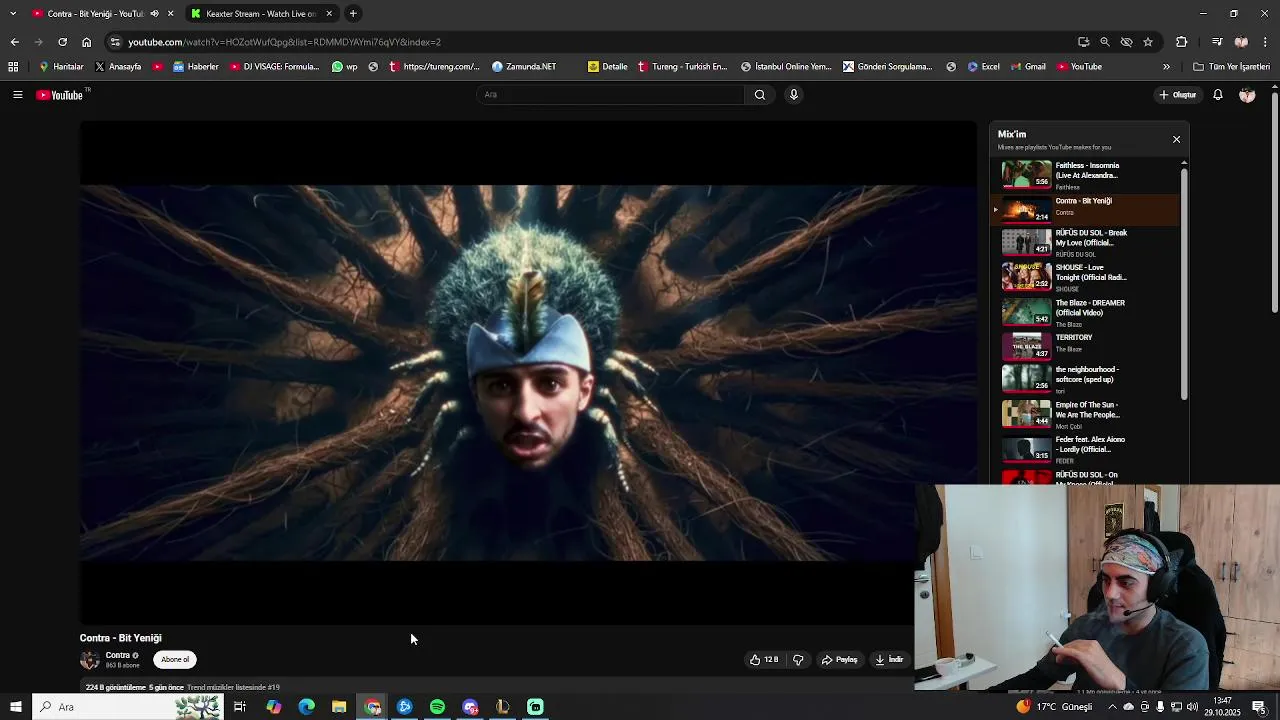Open Task View on the taskbar
1280x720 pixels.
tap(240, 707)
